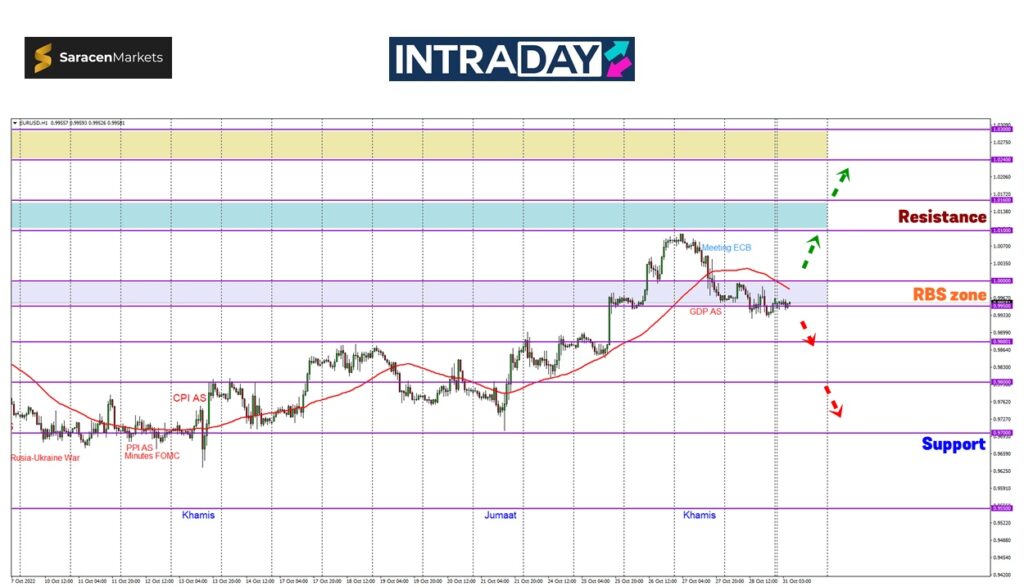Click the GDP AS annotation
Screen dimensions: 1024x587
tap(705, 312)
